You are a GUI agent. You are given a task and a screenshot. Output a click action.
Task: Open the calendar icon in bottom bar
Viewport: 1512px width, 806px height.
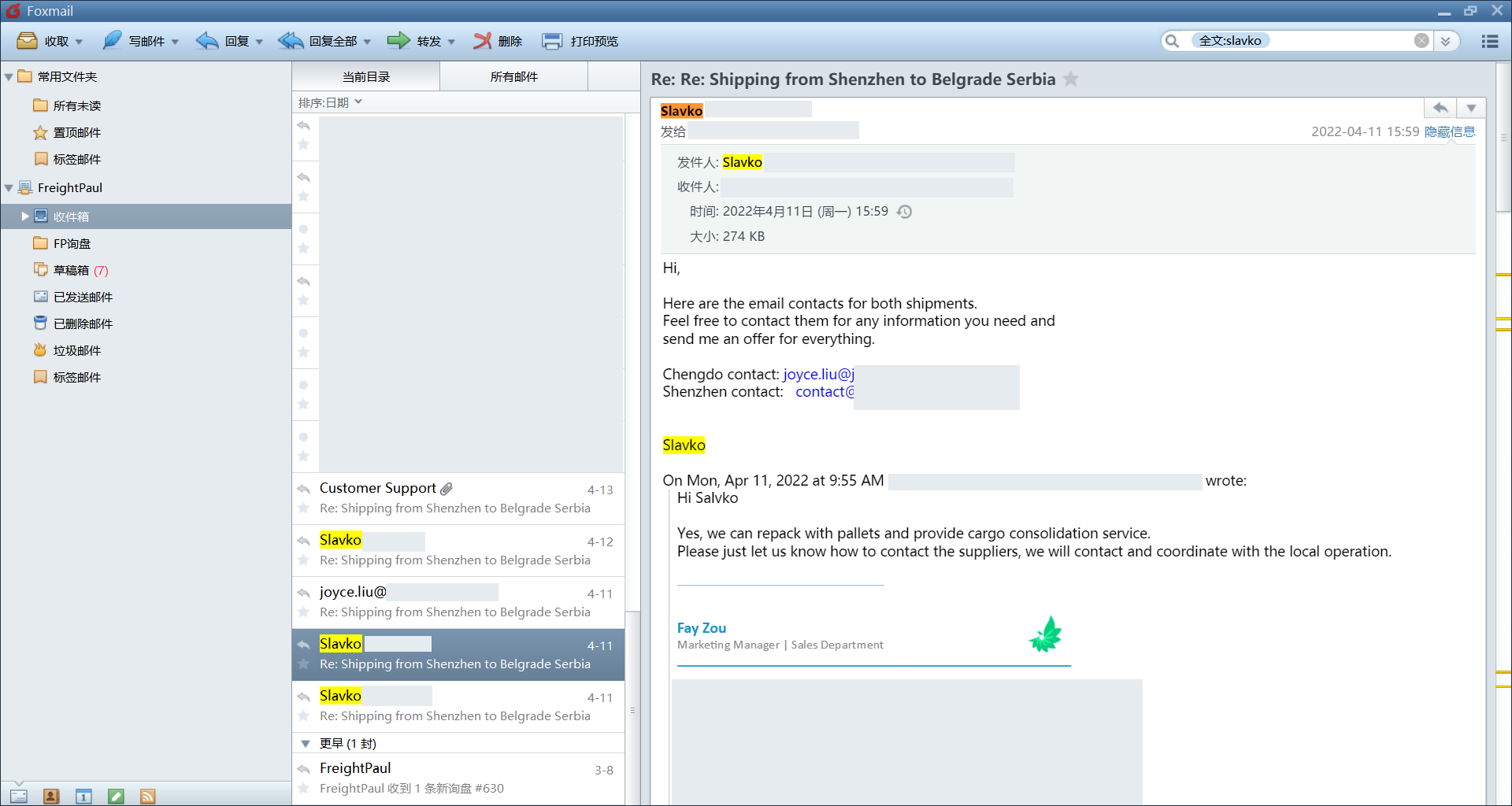click(83, 797)
